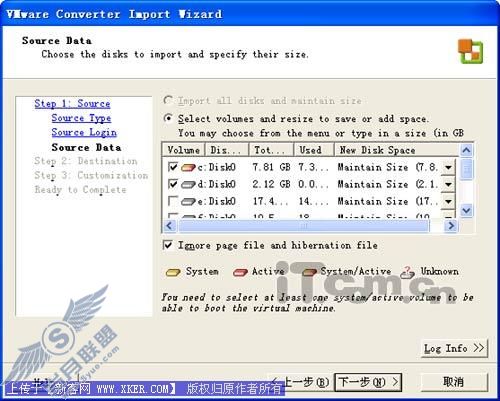This screenshot has width=500, height=401.
Task: Click the c: volume disk icon
Action: click(188, 167)
